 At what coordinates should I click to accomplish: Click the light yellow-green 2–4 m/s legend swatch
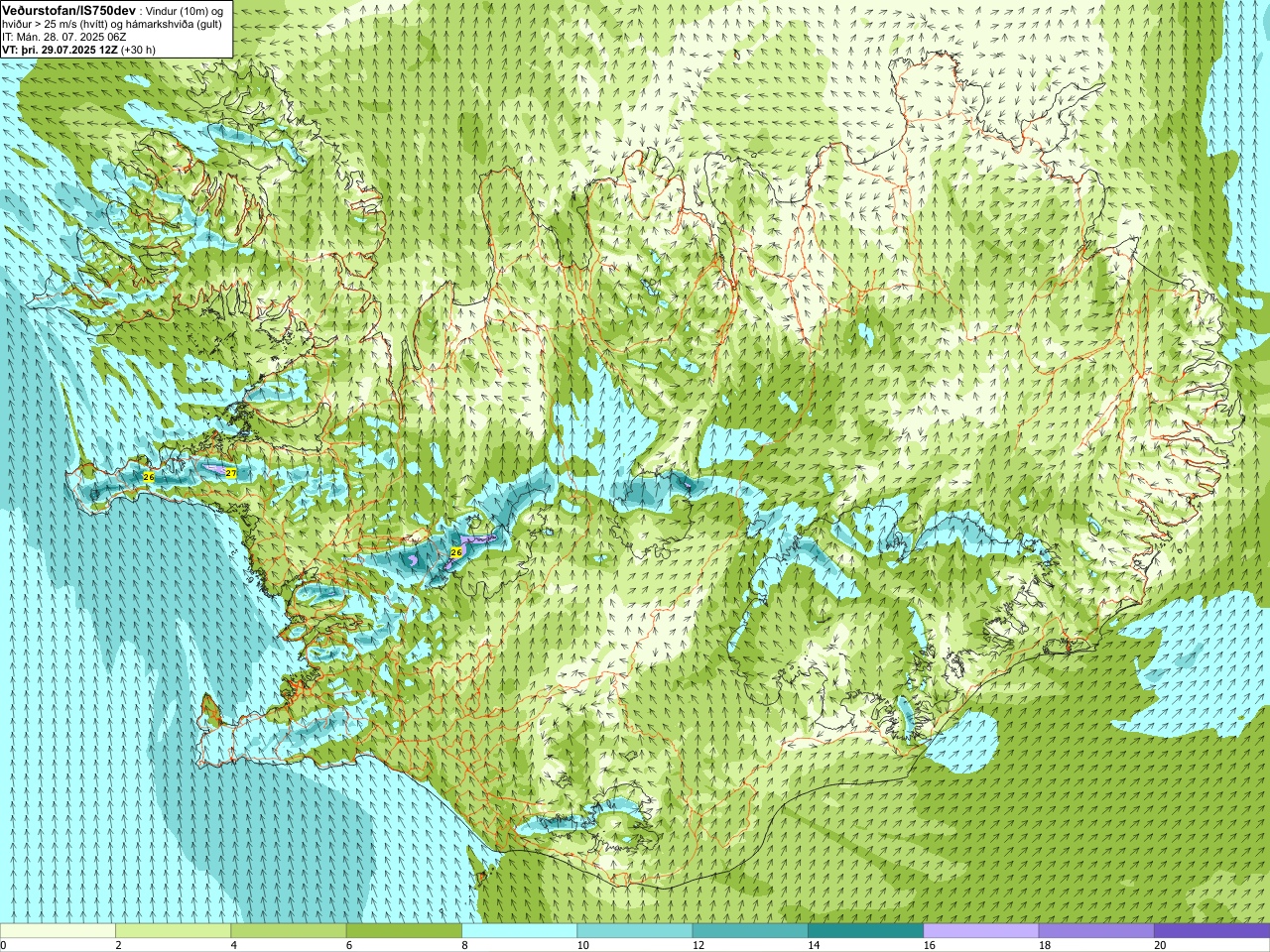173,931
